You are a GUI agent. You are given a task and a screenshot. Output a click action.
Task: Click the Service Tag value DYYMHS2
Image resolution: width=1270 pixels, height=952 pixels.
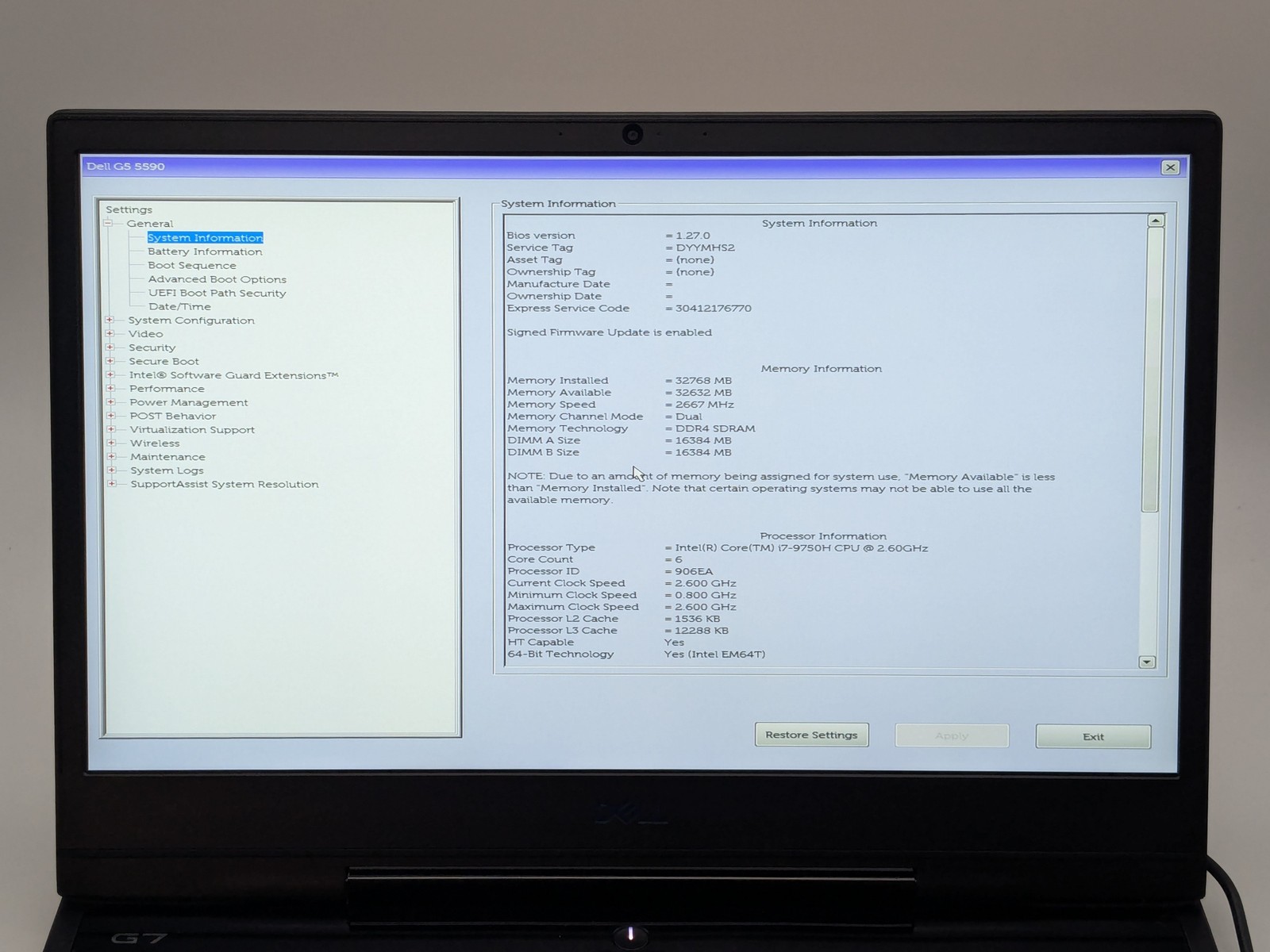705,248
